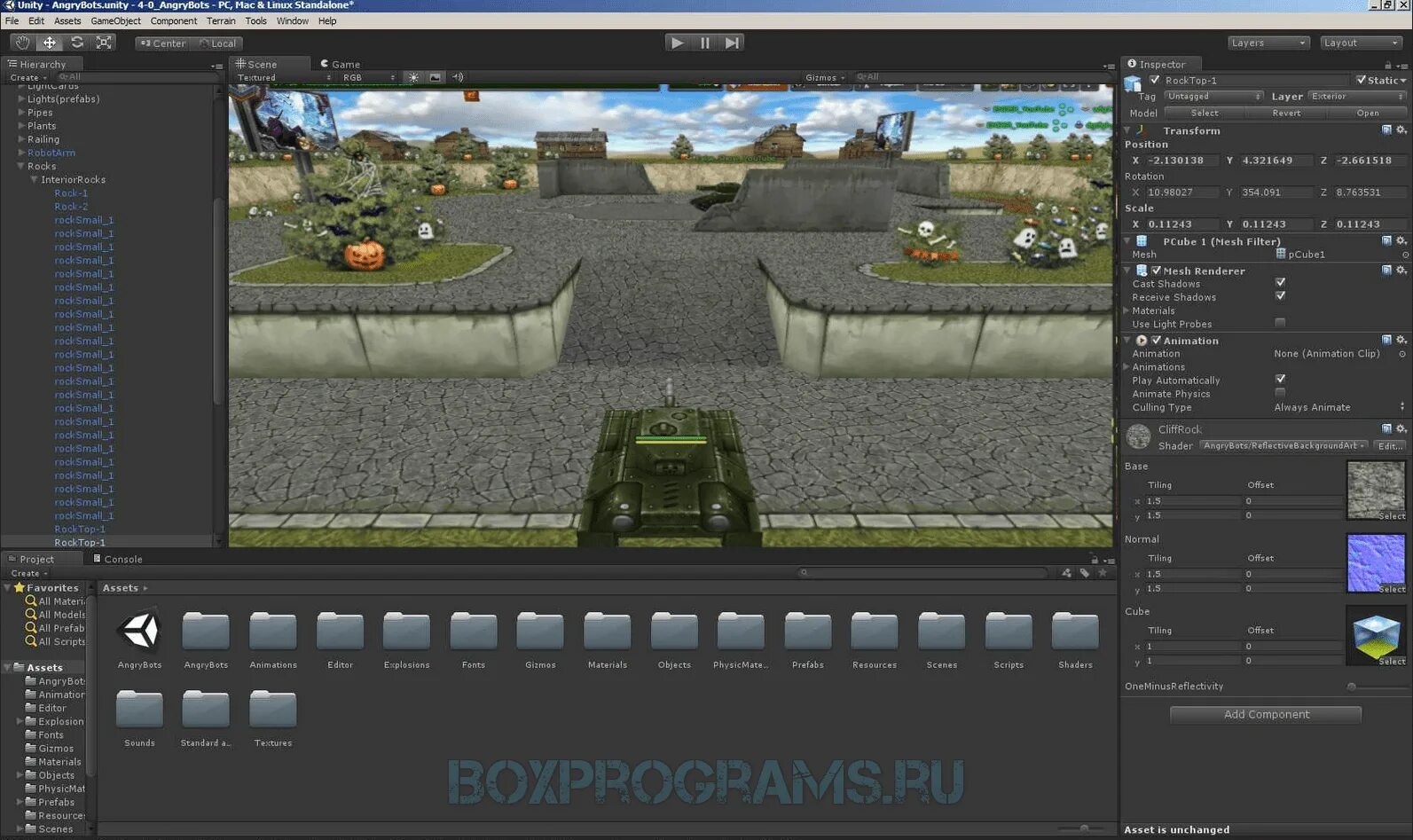Select the Base rock texture swatch

(1376, 491)
